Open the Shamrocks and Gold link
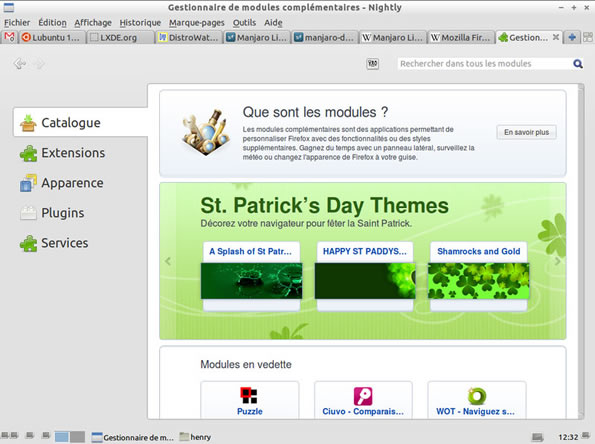 point(479,251)
